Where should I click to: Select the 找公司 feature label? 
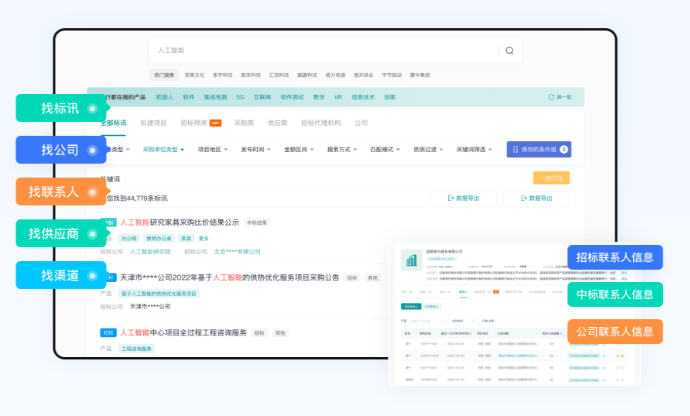click(x=62, y=150)
